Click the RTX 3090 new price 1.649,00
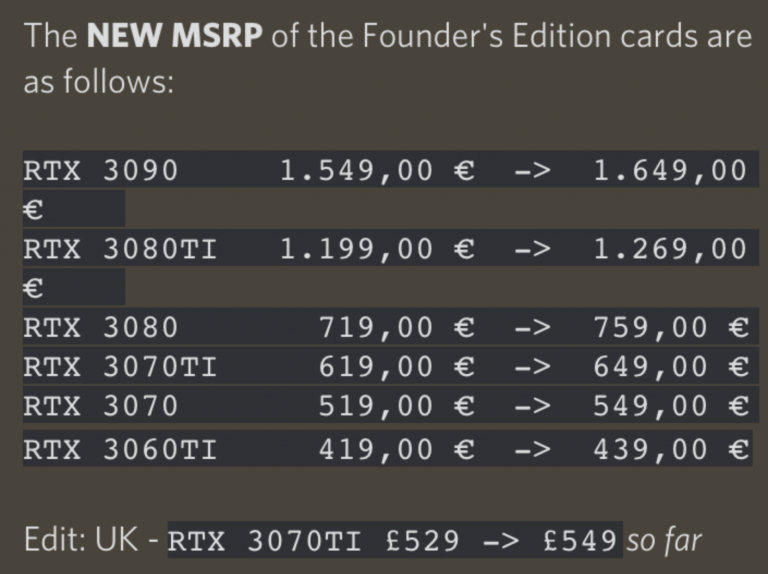The image size is (768, 574). click(x=670, y=171)
